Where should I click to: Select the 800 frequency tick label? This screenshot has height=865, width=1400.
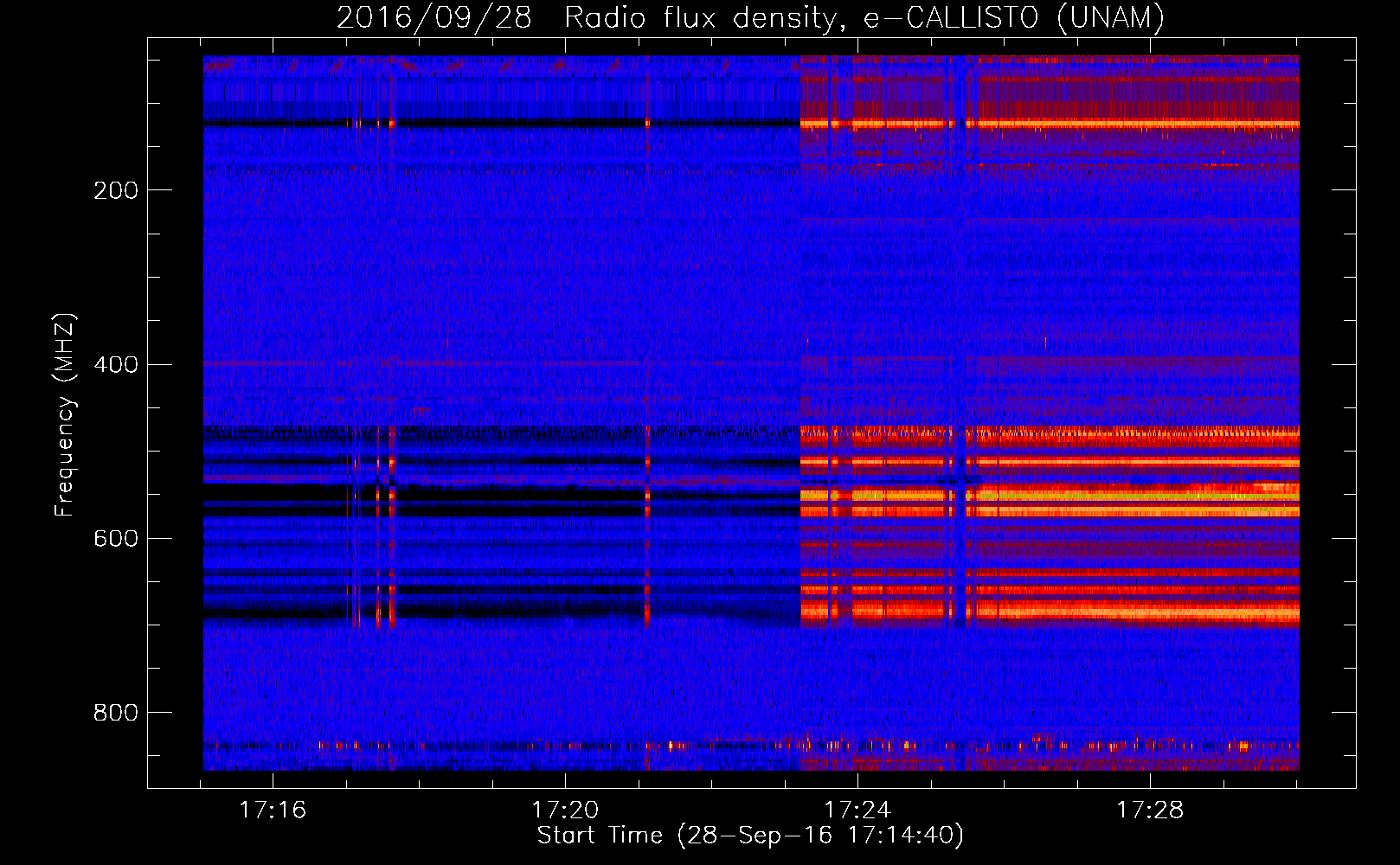(116, 713)
